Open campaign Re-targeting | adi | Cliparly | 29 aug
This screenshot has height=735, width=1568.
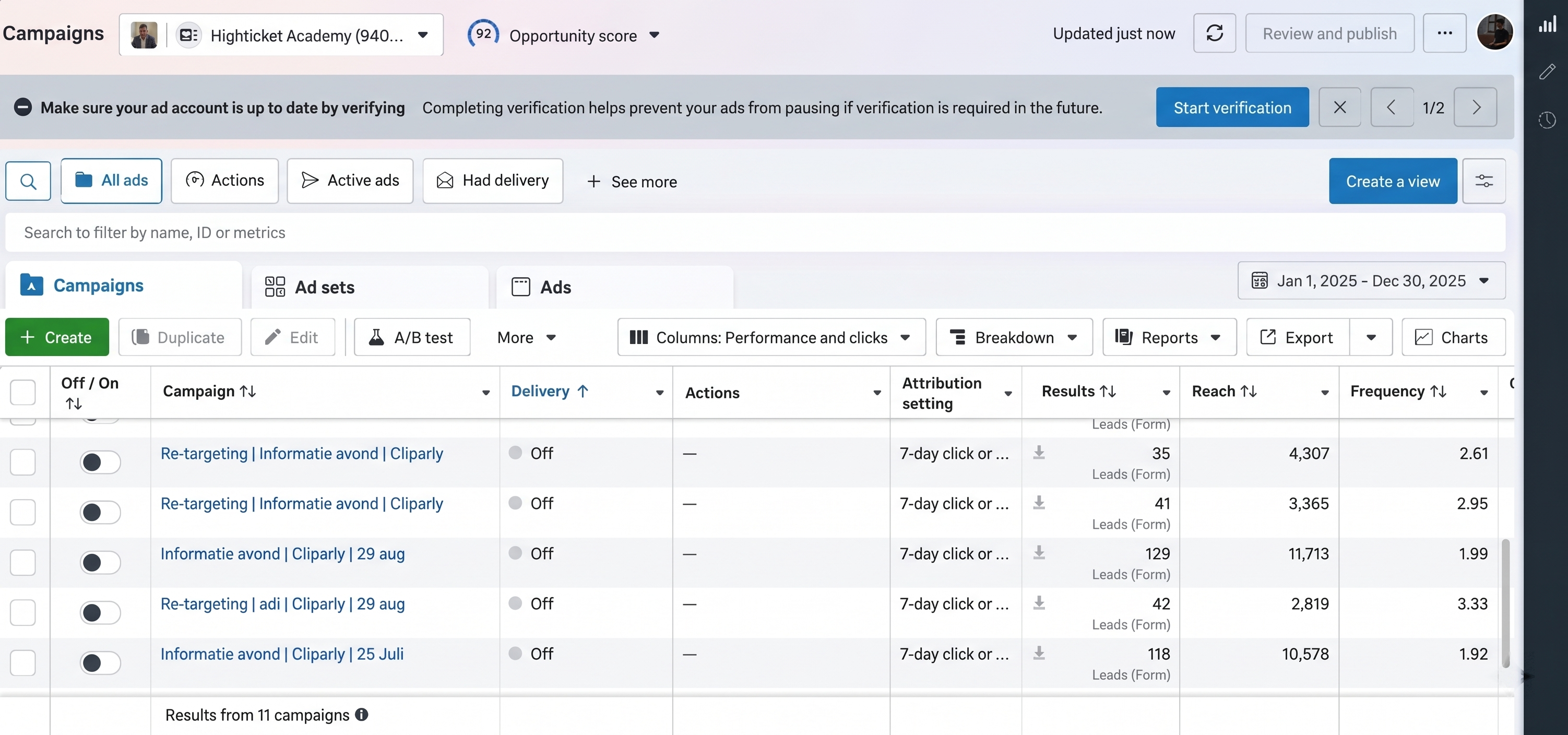282,603
